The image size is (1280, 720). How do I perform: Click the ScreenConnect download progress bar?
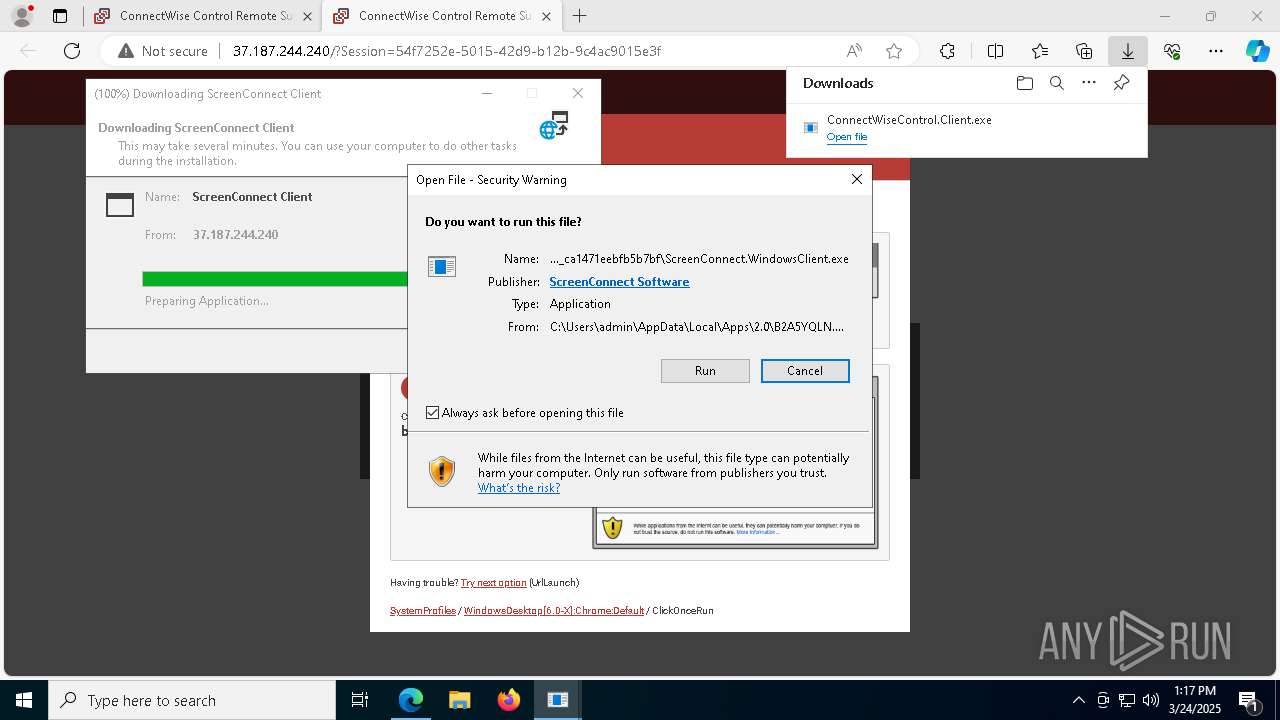coord(275,279)
